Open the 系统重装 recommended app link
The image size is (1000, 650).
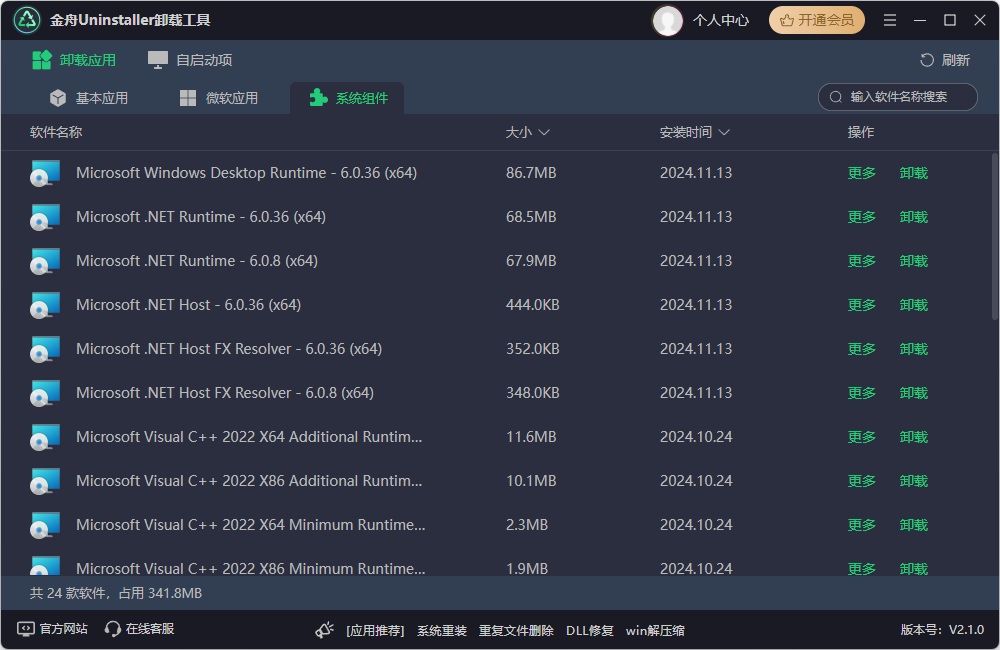(442, 631)
